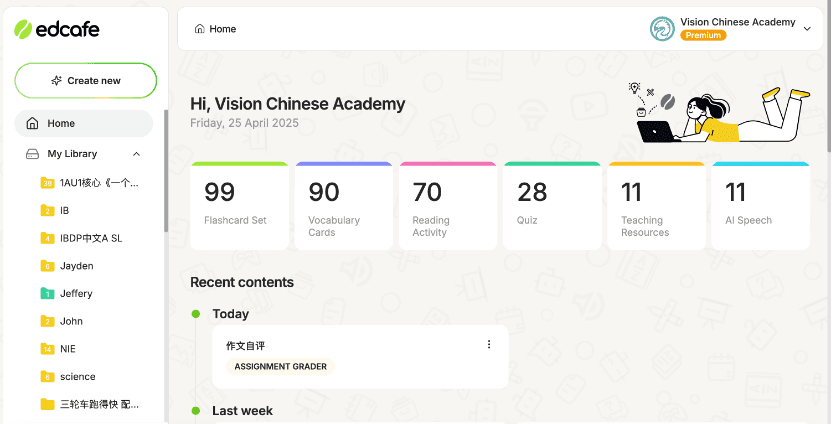Image resolution: width=832 pixels, height=424 pixels.
Task: Click the science folder icon
Action: [x=47, y=376]
